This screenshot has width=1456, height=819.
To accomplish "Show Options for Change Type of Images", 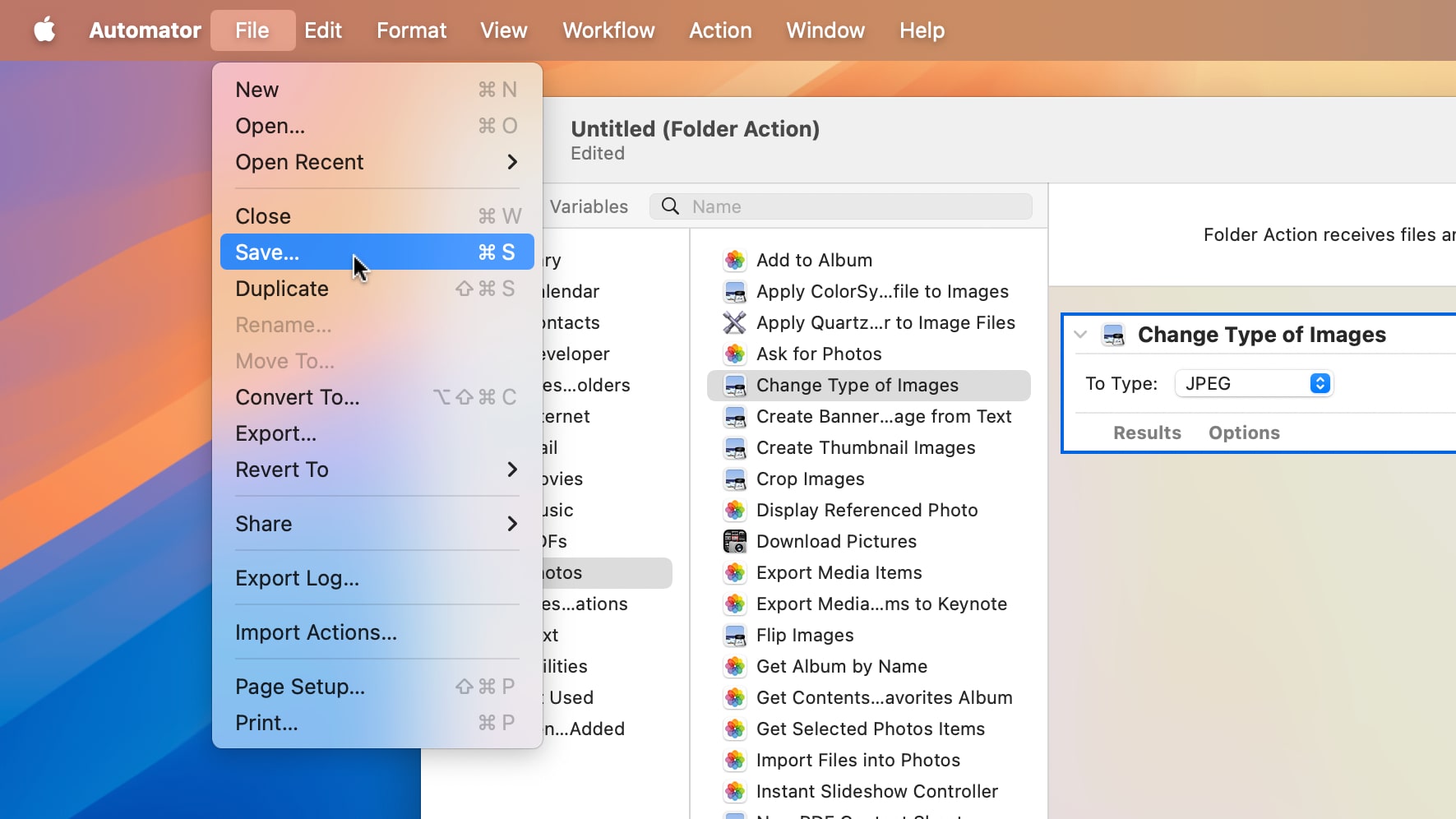I will (1244, 433).
